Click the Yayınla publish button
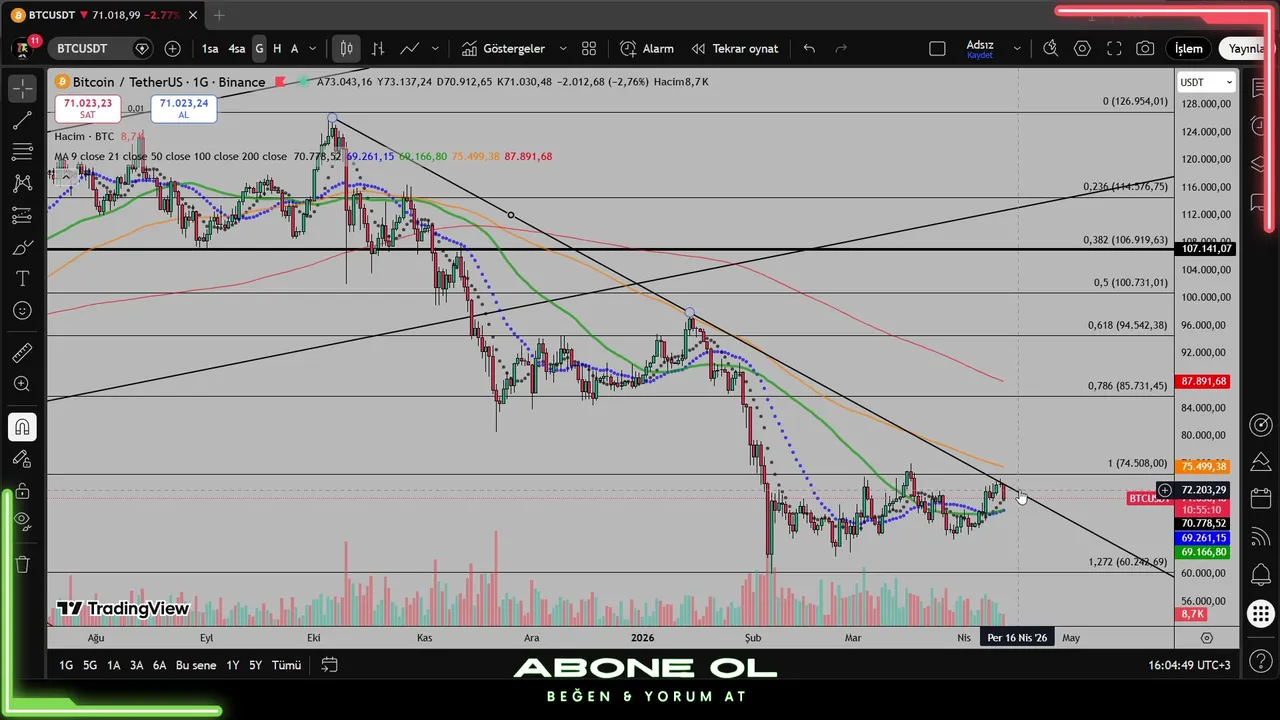1280x720 pixels. point(1247,48)
